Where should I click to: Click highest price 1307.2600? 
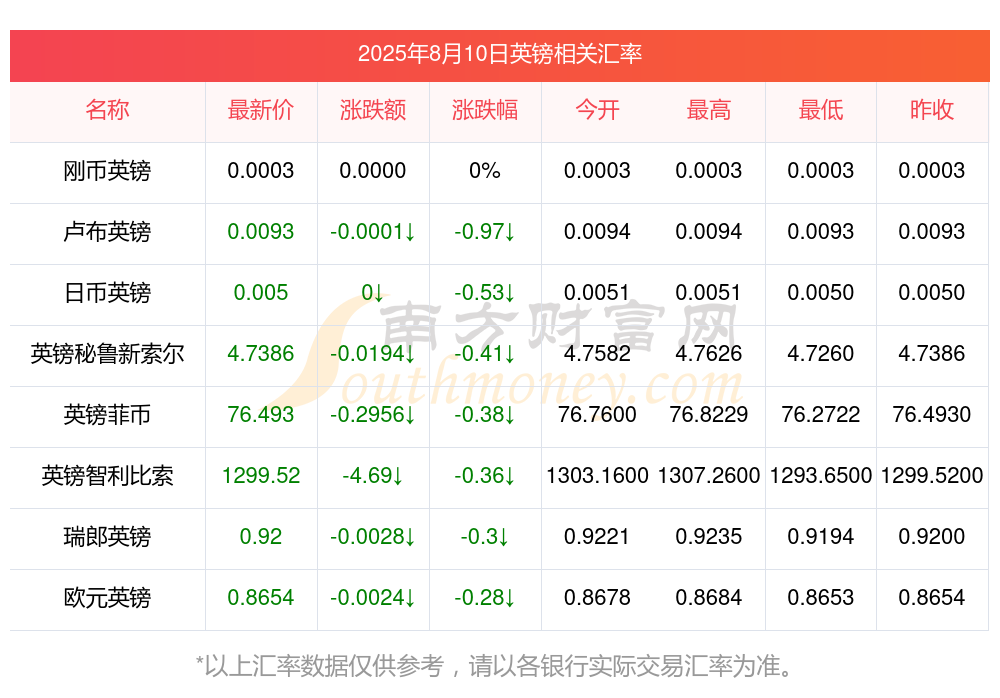[709, 476]
